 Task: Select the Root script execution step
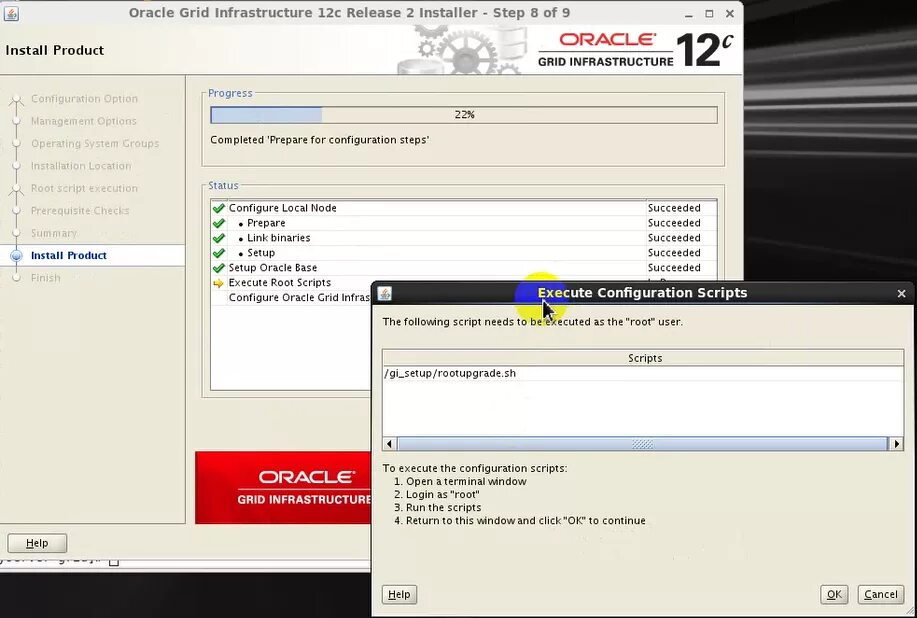tap(84, 188)
